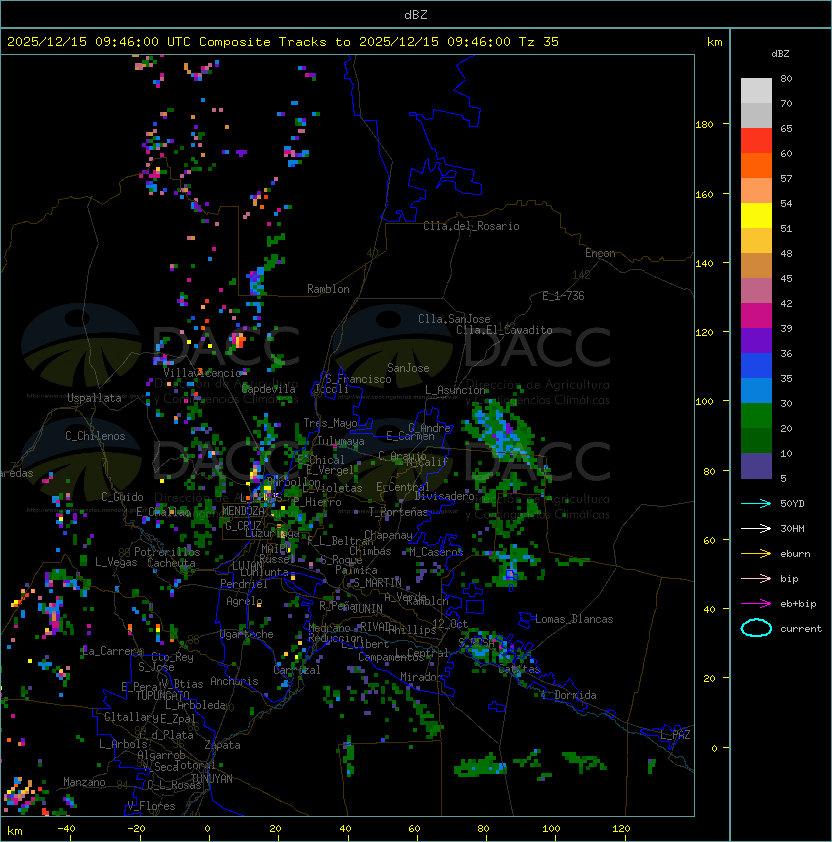This screenshot has height=842, width=832.
Task: Click the pink bip arrow icon
Action: click(x=756, y=578)
